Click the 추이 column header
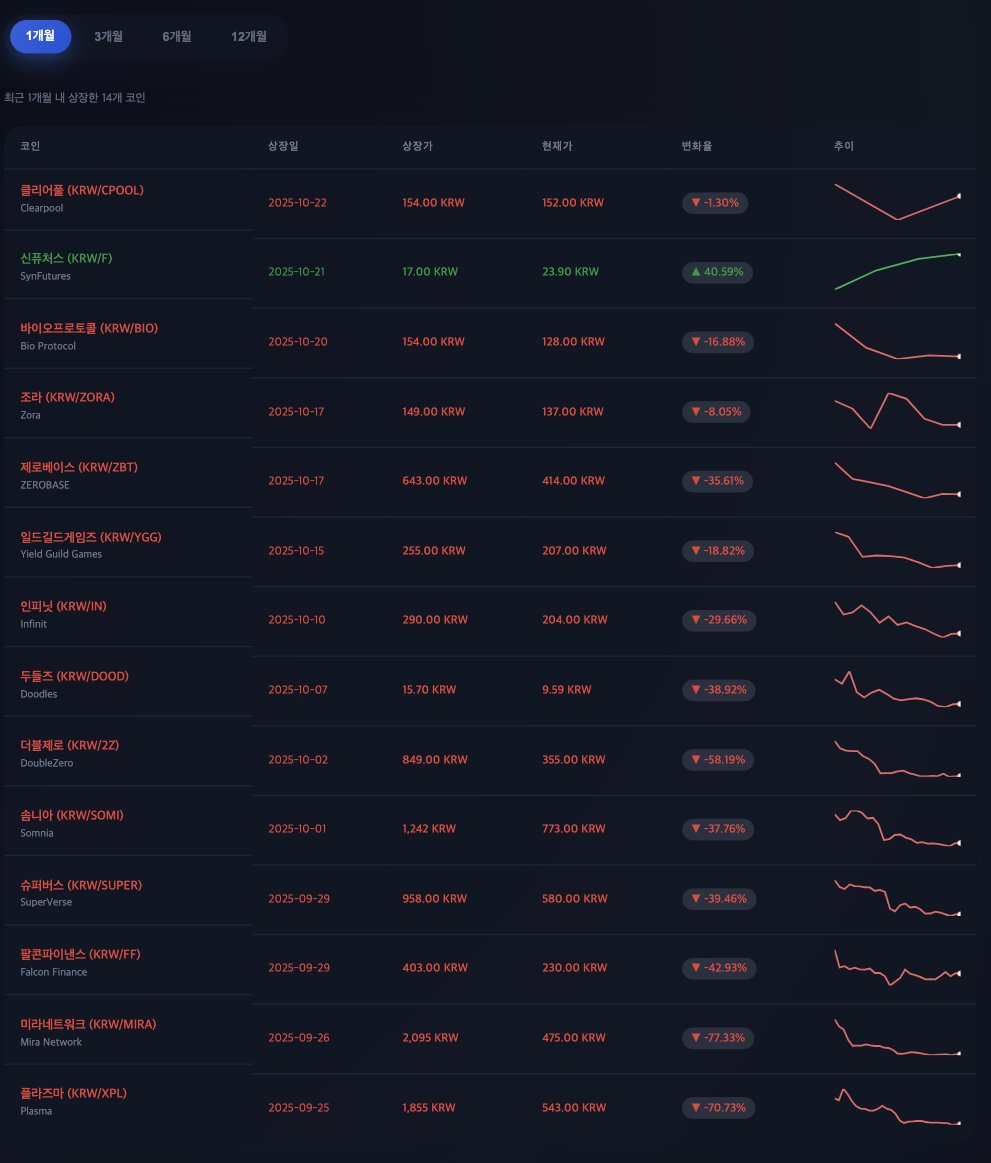The height and width of the screenshot is (1163, 991). 843,146
